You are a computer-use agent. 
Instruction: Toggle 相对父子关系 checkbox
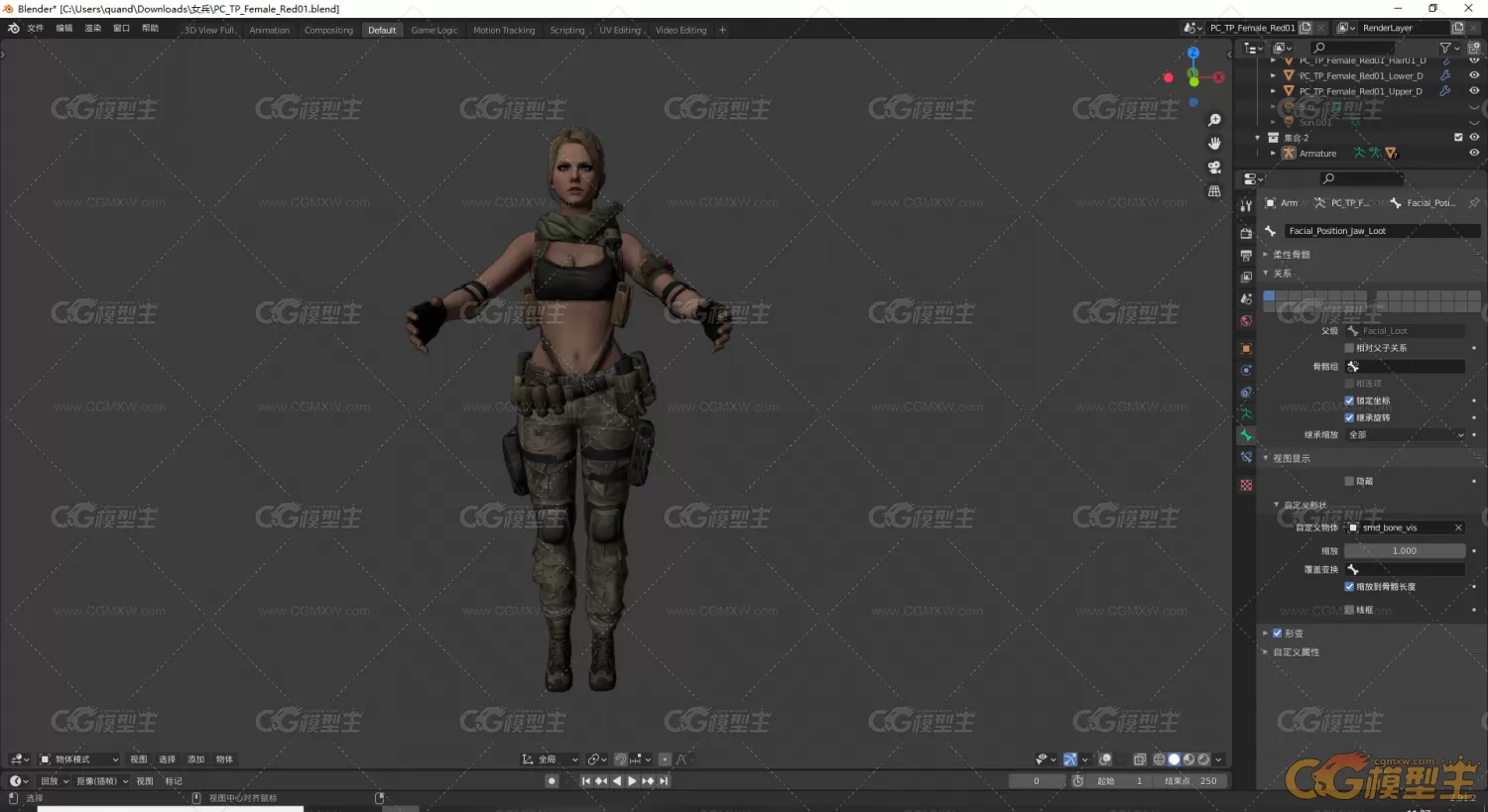[x=1349, y=348]
